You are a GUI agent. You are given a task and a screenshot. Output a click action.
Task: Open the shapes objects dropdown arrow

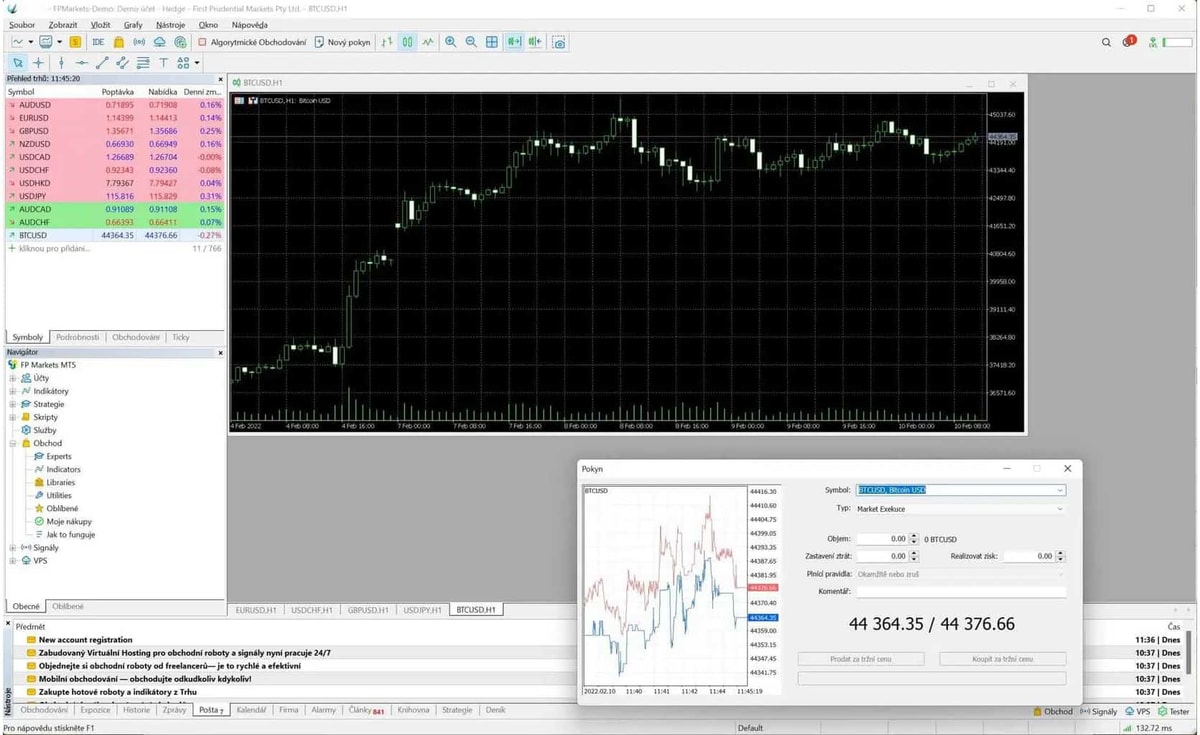(x=197, y=62)
